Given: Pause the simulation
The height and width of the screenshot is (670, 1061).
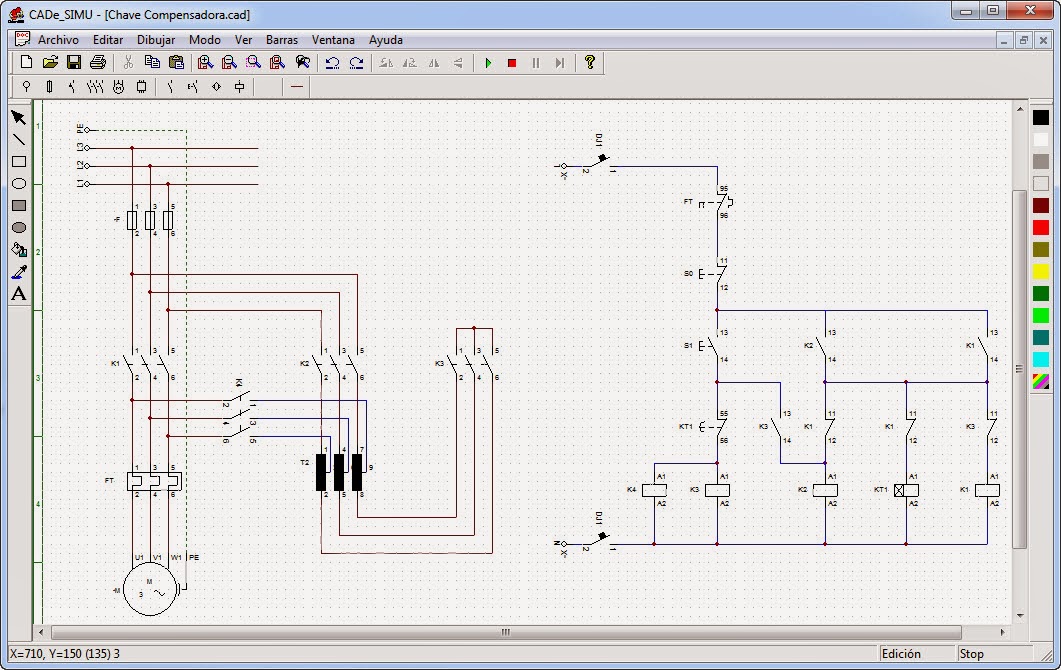Looking at the screenshot, I should click(536, 62).
